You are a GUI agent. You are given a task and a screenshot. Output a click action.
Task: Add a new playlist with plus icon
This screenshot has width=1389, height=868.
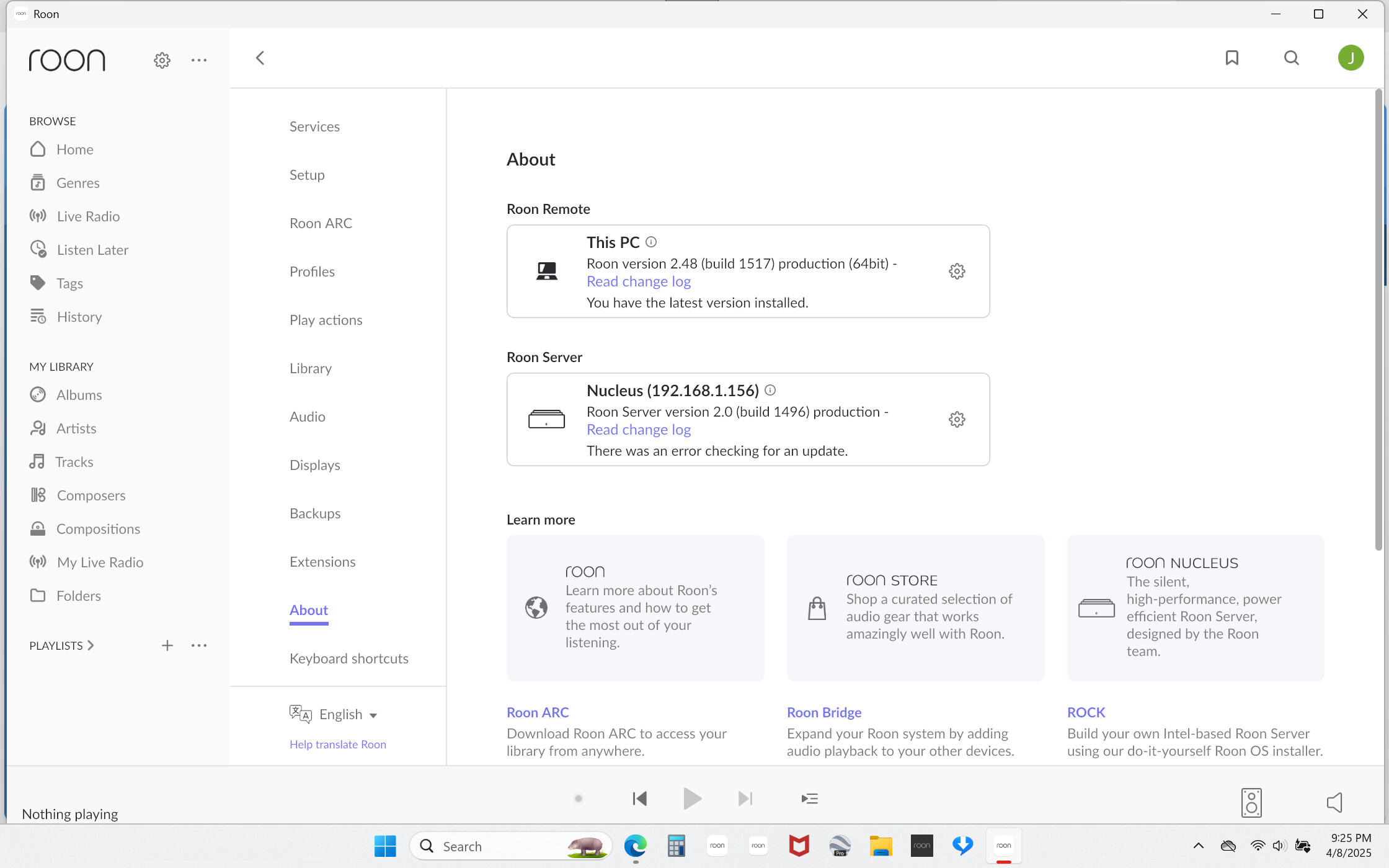[x=167, y=645]
